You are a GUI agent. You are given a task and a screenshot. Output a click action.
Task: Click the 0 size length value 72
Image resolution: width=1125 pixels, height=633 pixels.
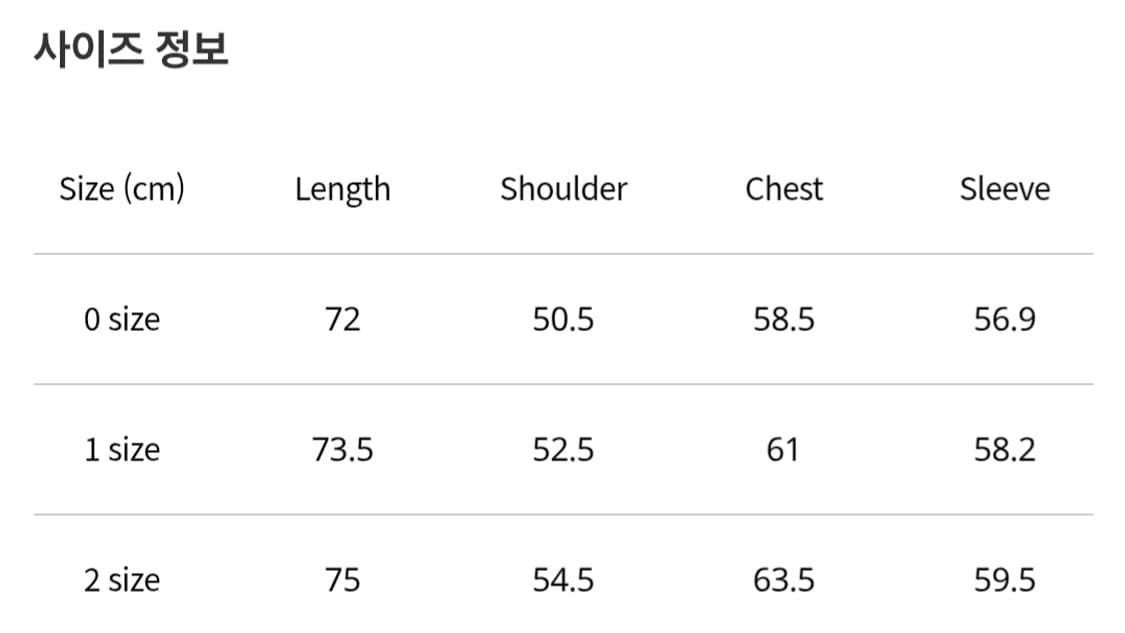click(x=342, y=320)
